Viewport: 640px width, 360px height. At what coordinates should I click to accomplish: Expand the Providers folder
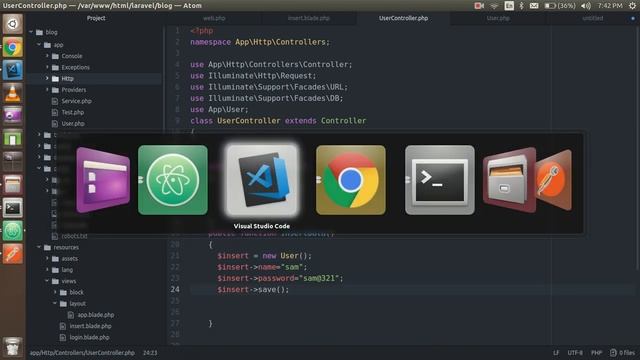tap(47, 90)
